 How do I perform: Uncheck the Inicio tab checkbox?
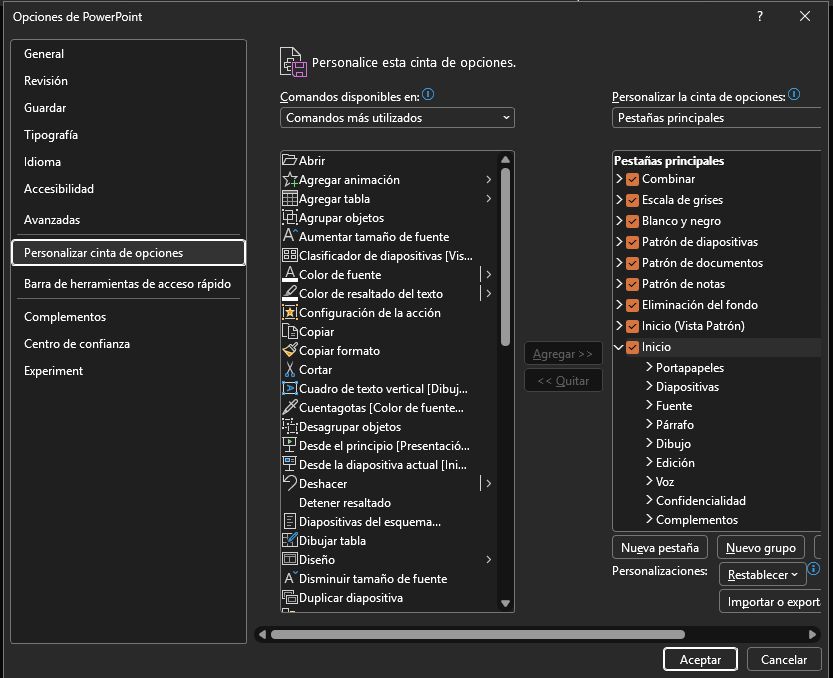(x=632, y=347)
